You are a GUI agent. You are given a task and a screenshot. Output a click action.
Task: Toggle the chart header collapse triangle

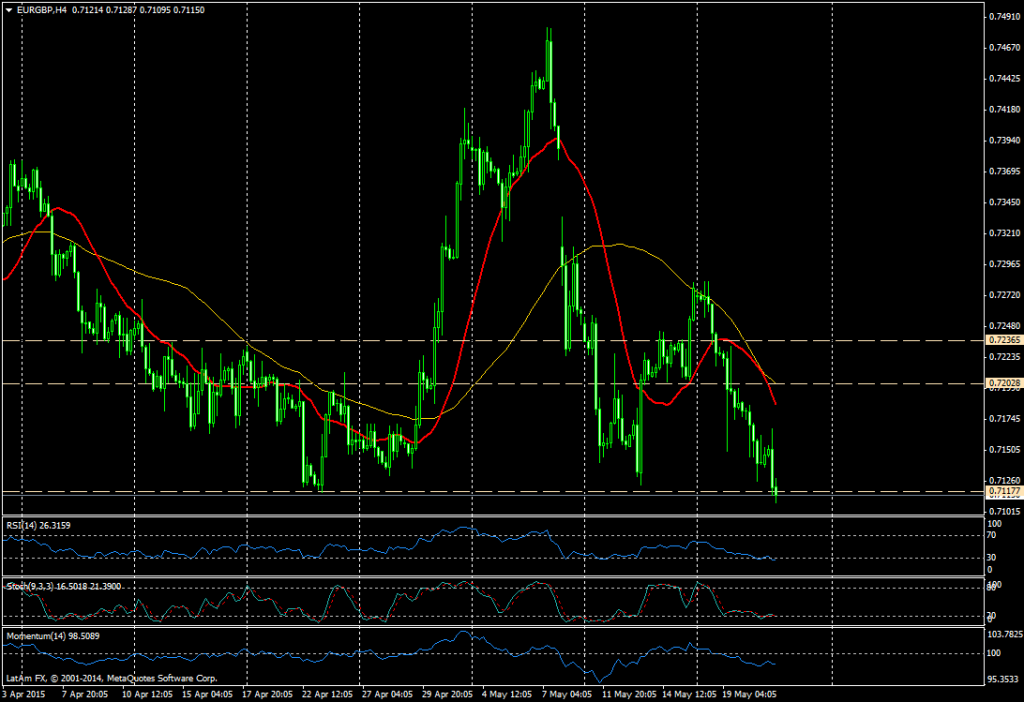click(9, 7)
